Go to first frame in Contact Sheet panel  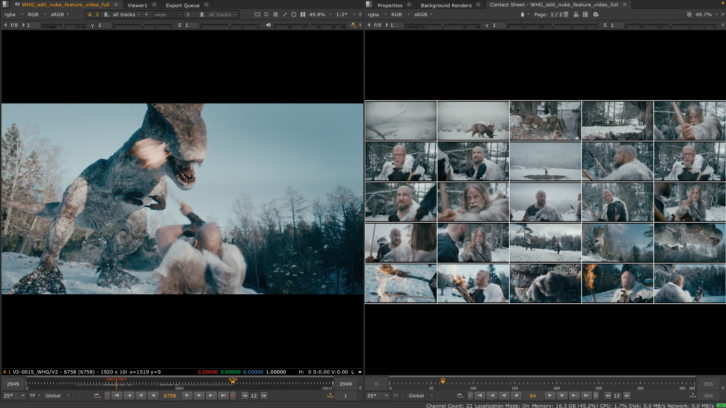click(x=480, y=395)
